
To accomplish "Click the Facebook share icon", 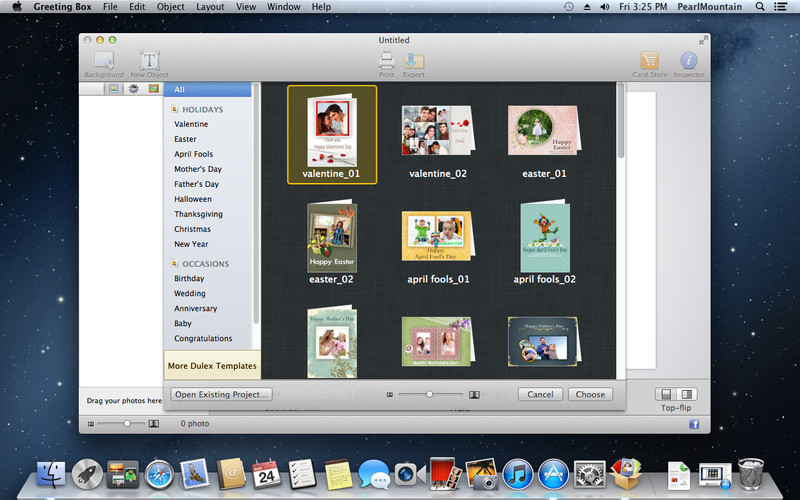I will [694, 424].
